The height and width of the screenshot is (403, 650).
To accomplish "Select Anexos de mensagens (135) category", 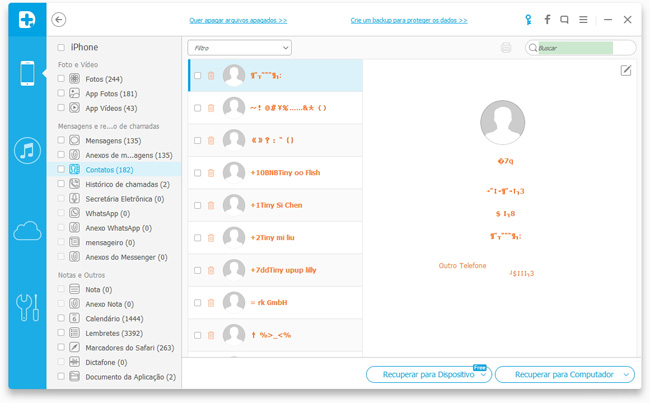I will [114, 155].
